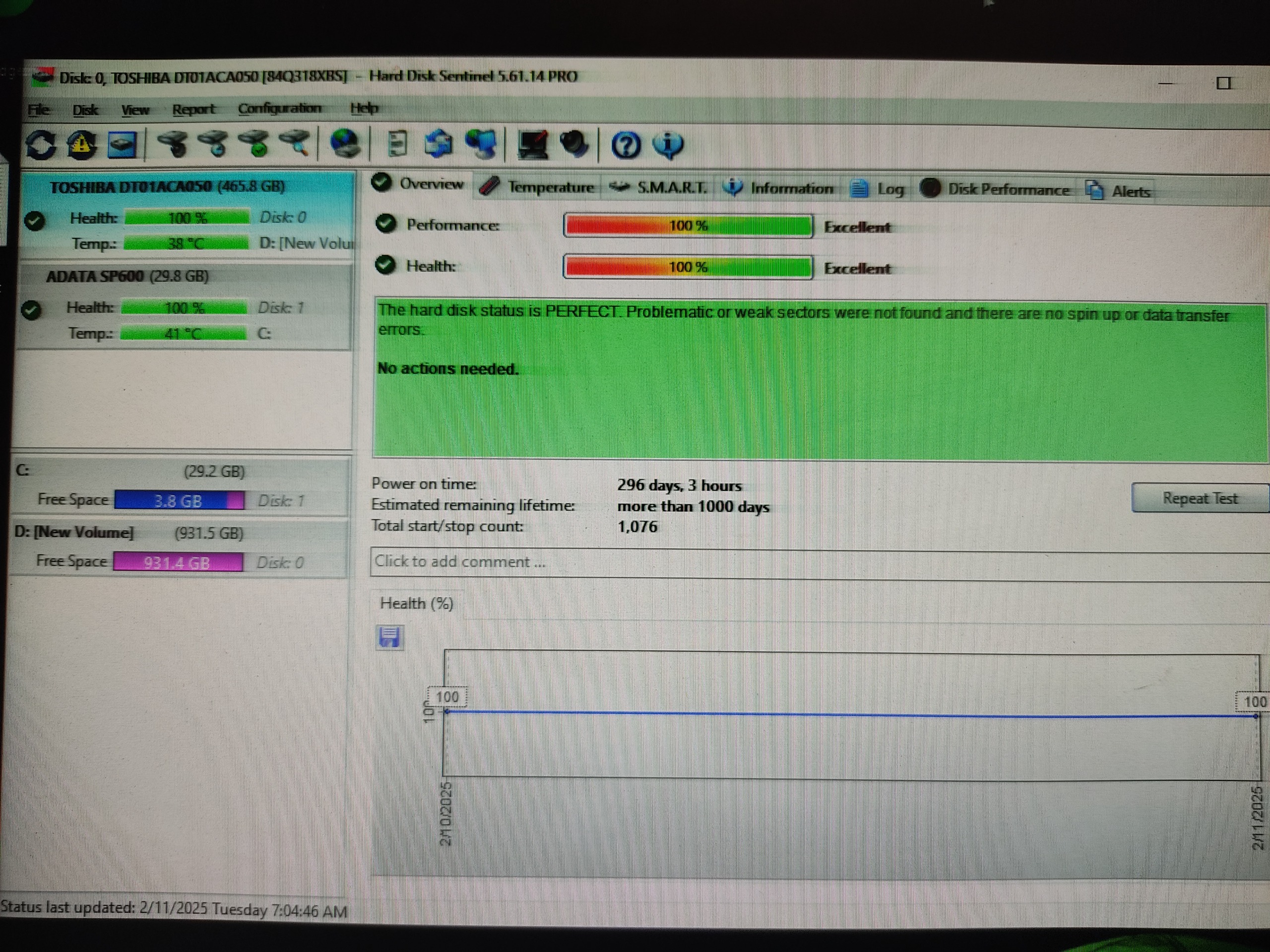This screenshot has width=1270, height=952.
Task: Click the start/stop count value '1,076'
Action: (x=637, y=526)
